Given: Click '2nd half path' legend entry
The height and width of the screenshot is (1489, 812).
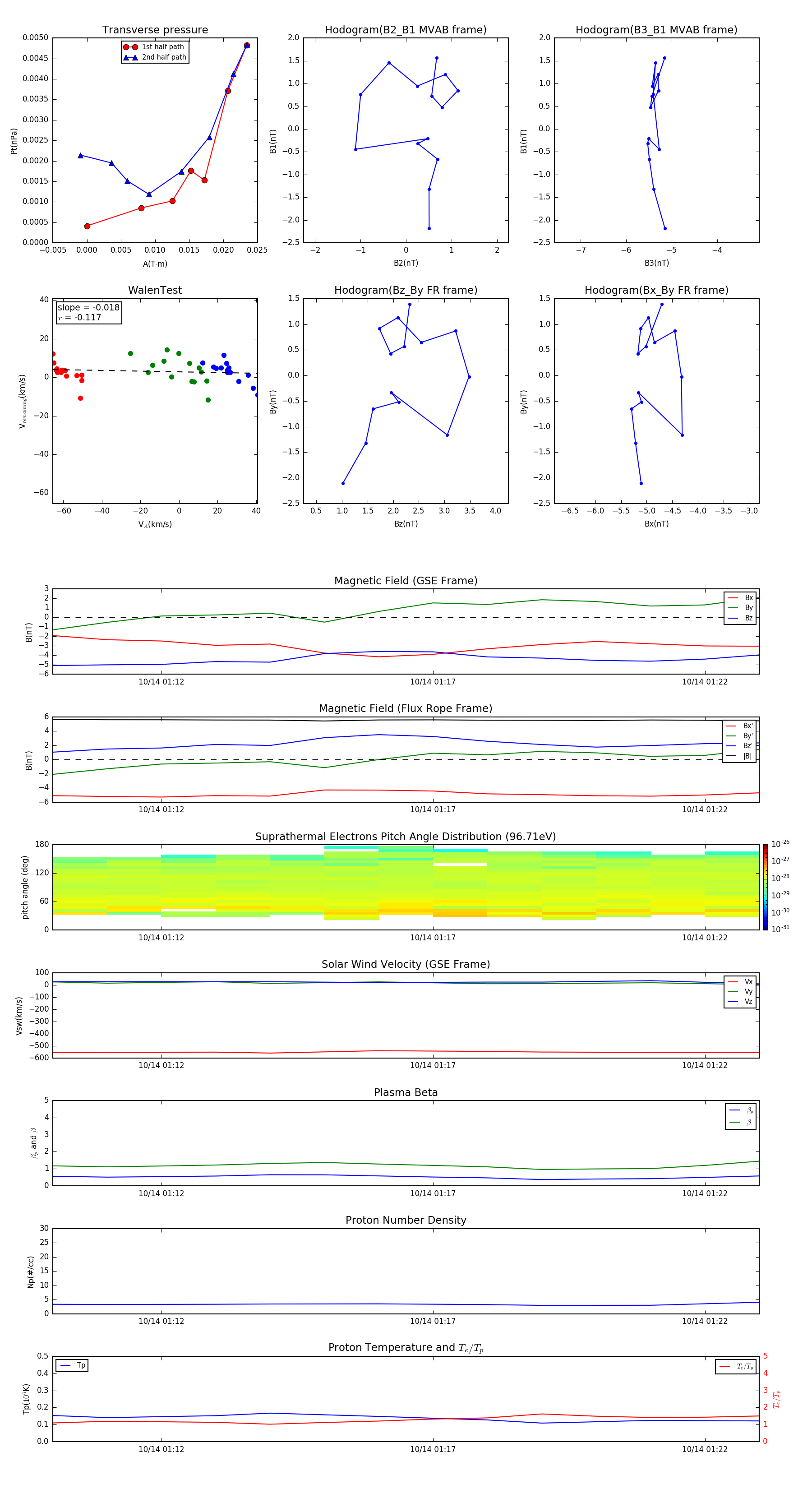Looking at the screenshot, I should tap(155, 57).
